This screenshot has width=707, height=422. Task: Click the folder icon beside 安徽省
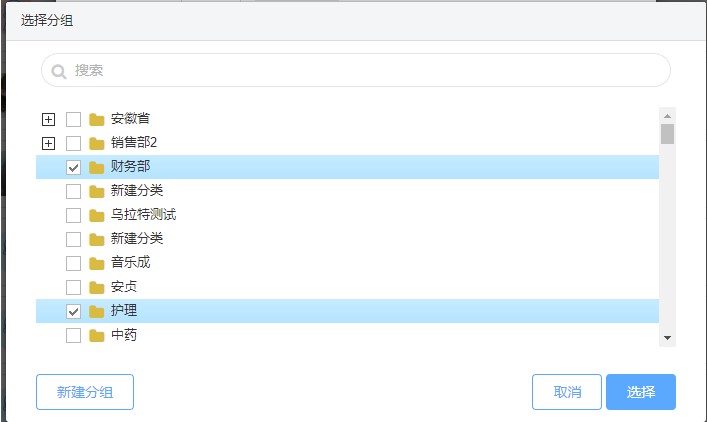(x=97, y=119)
